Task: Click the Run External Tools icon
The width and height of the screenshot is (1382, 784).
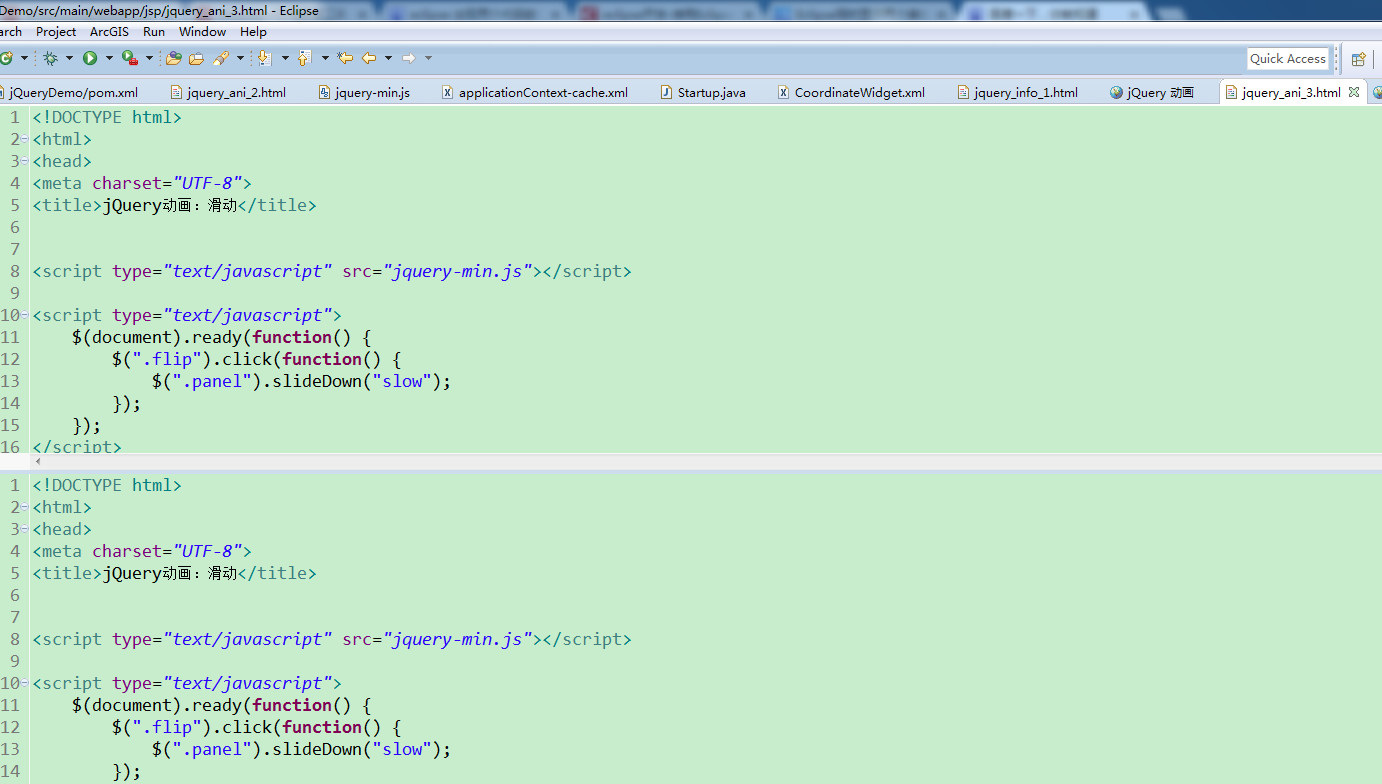Action: (x=130, y=58)
